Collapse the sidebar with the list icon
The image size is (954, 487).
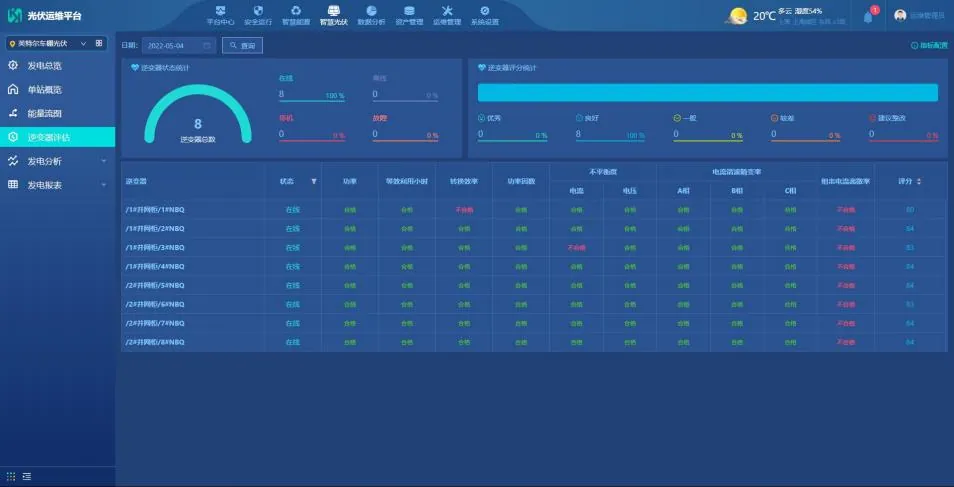(27, 476)
